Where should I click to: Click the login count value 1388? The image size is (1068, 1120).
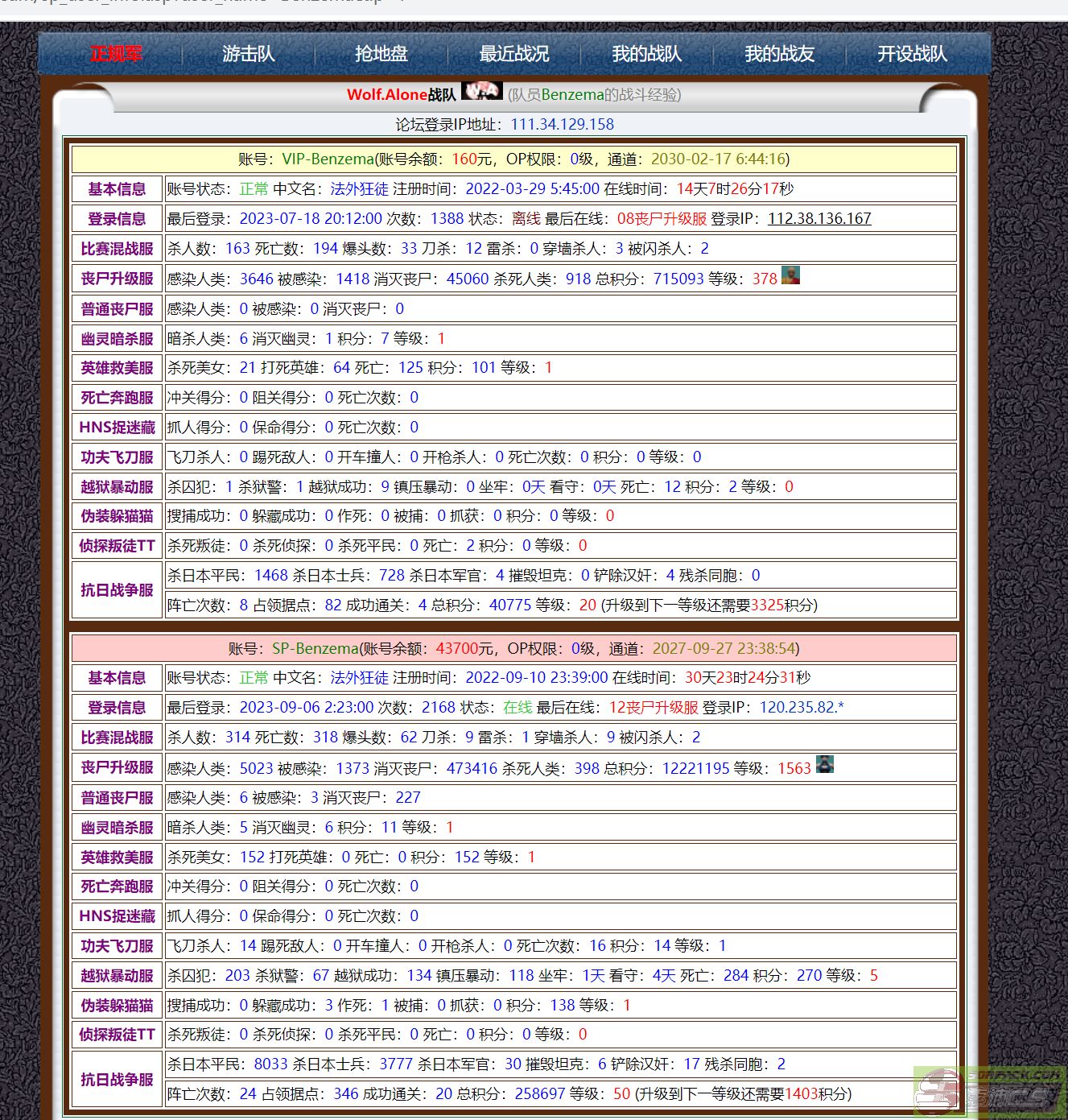pyautogui.click(x=447, y=218)
